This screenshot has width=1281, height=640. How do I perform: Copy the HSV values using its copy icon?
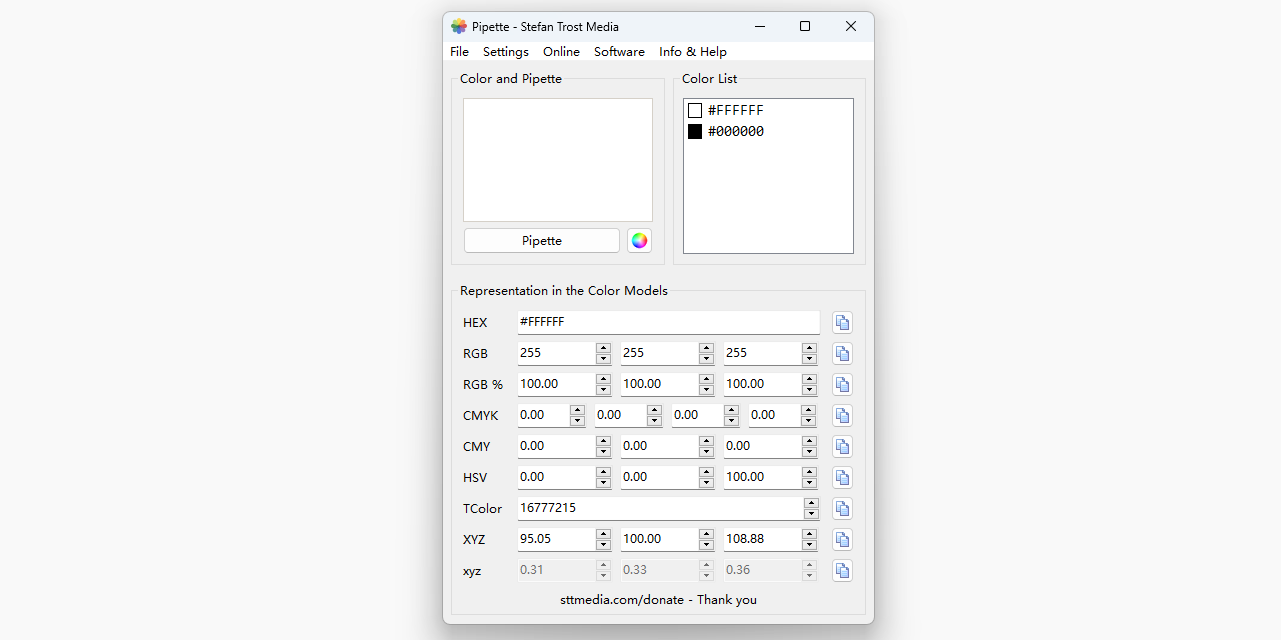tap(842, 477)
